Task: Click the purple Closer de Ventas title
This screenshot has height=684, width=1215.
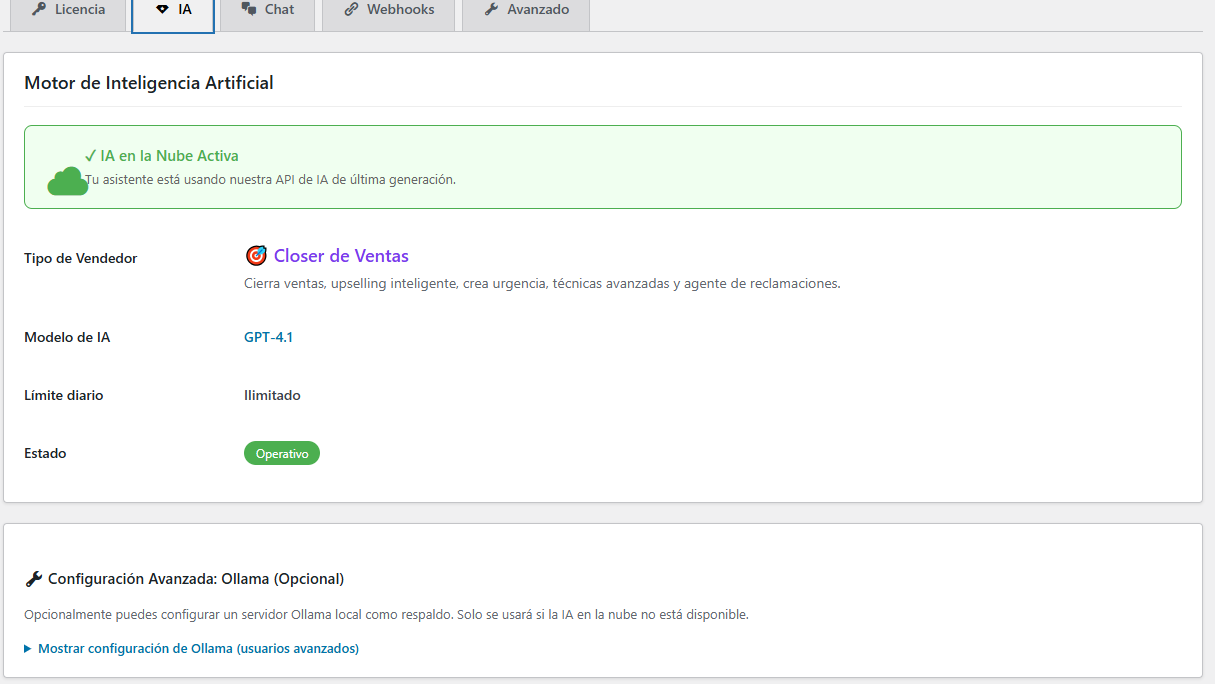Action: click(341, 256)
